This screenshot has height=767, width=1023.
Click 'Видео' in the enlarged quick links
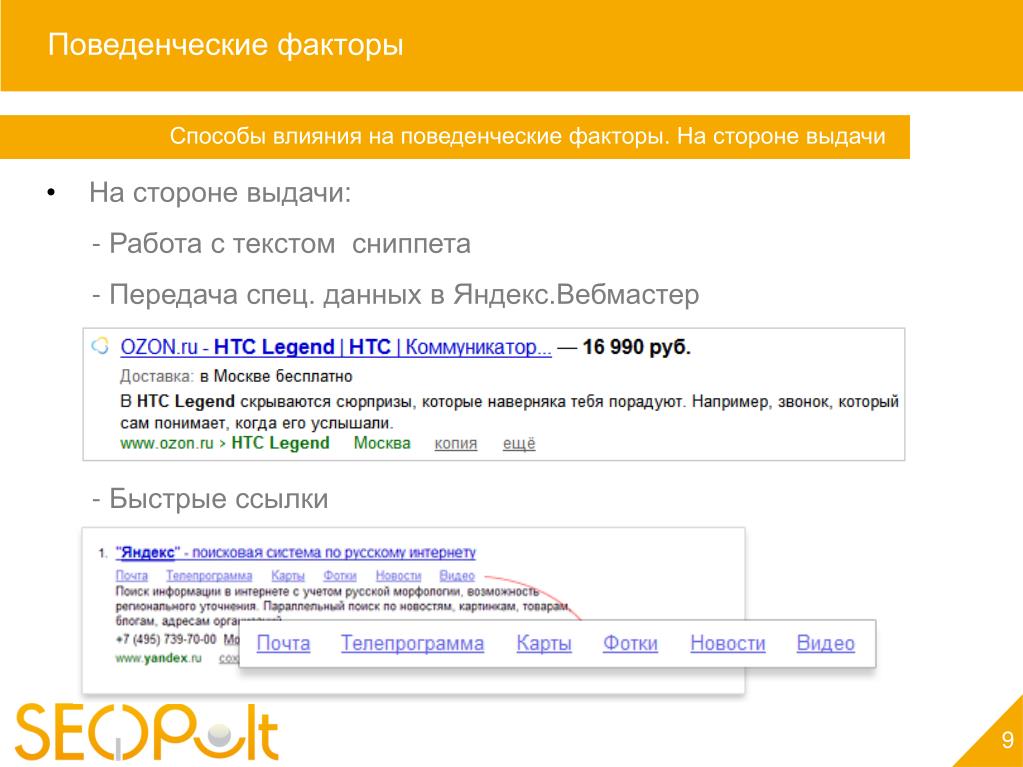825,643
